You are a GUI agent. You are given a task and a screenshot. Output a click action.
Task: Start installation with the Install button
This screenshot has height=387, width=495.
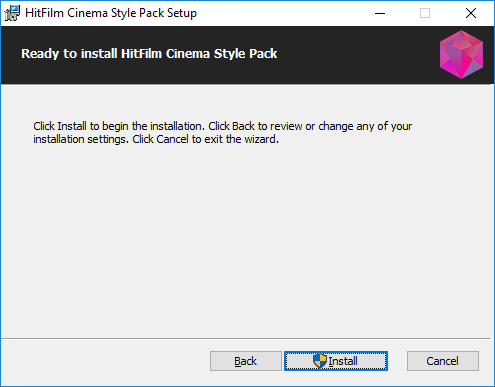tap(336, 361)
